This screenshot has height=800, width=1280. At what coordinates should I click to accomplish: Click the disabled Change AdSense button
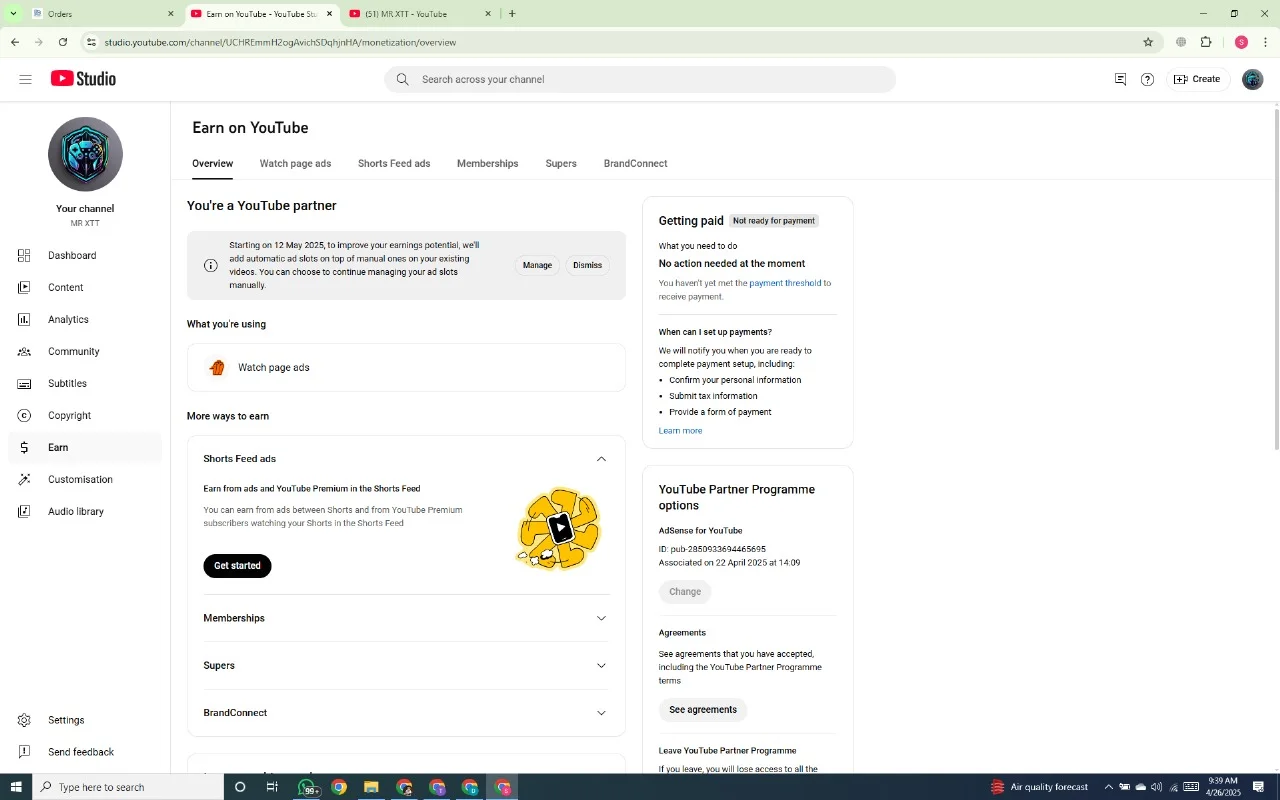coord(685,592)
